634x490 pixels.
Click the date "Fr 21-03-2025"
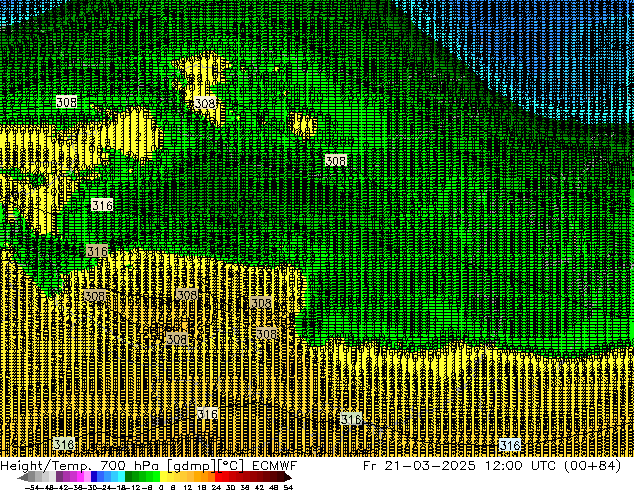[x=419, y=466]
